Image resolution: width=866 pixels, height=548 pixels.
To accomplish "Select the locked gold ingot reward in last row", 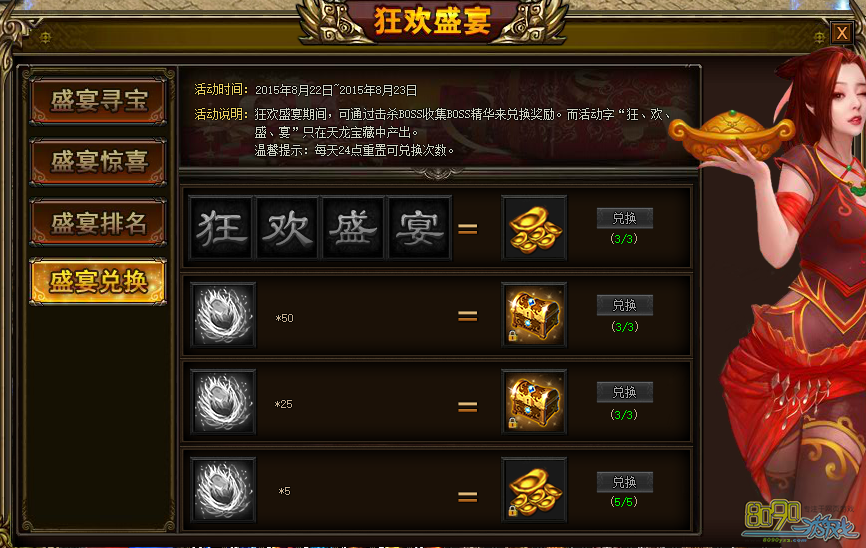I will (x=534, y=489).
